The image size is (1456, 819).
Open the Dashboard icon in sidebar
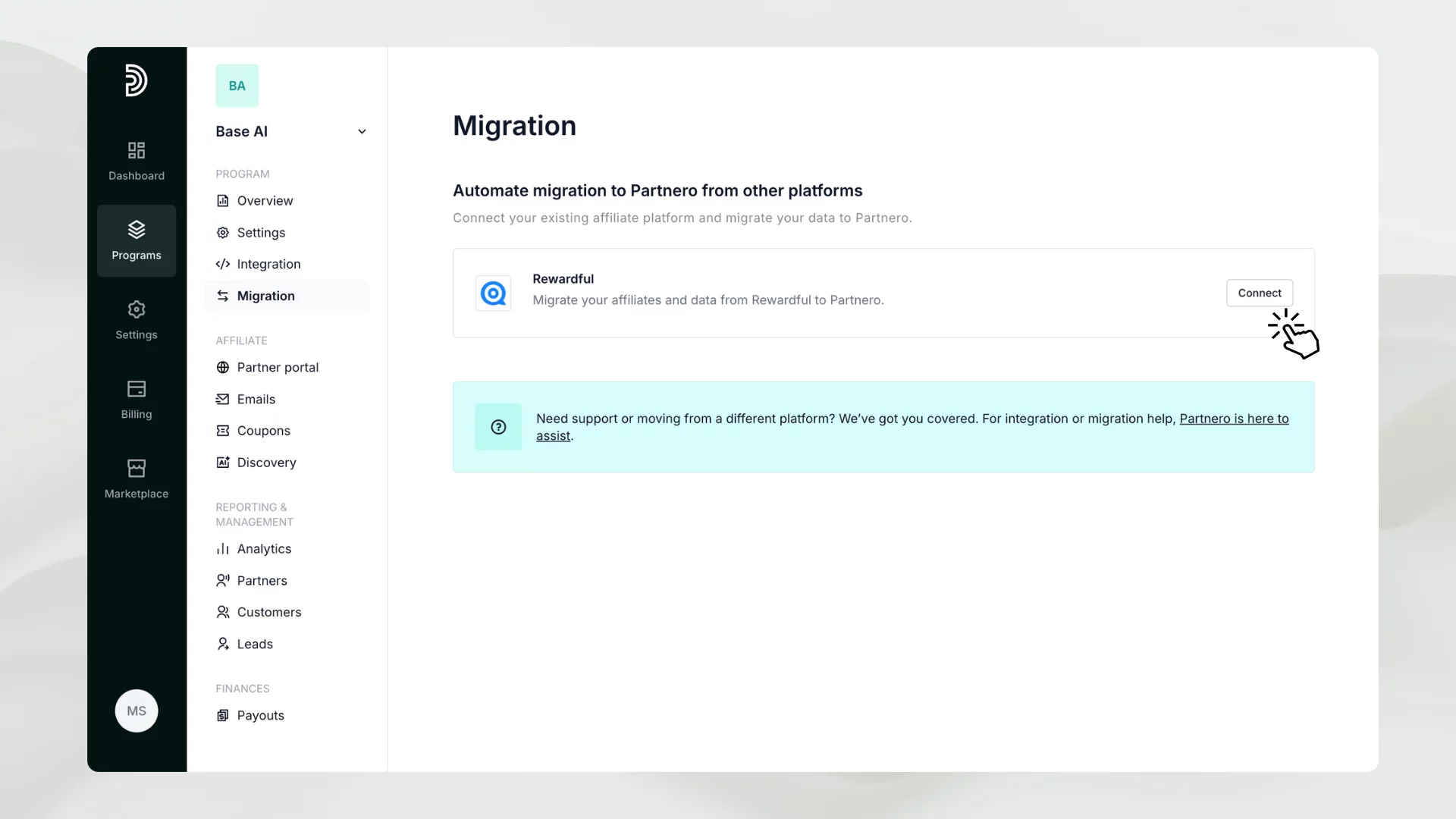136,150
